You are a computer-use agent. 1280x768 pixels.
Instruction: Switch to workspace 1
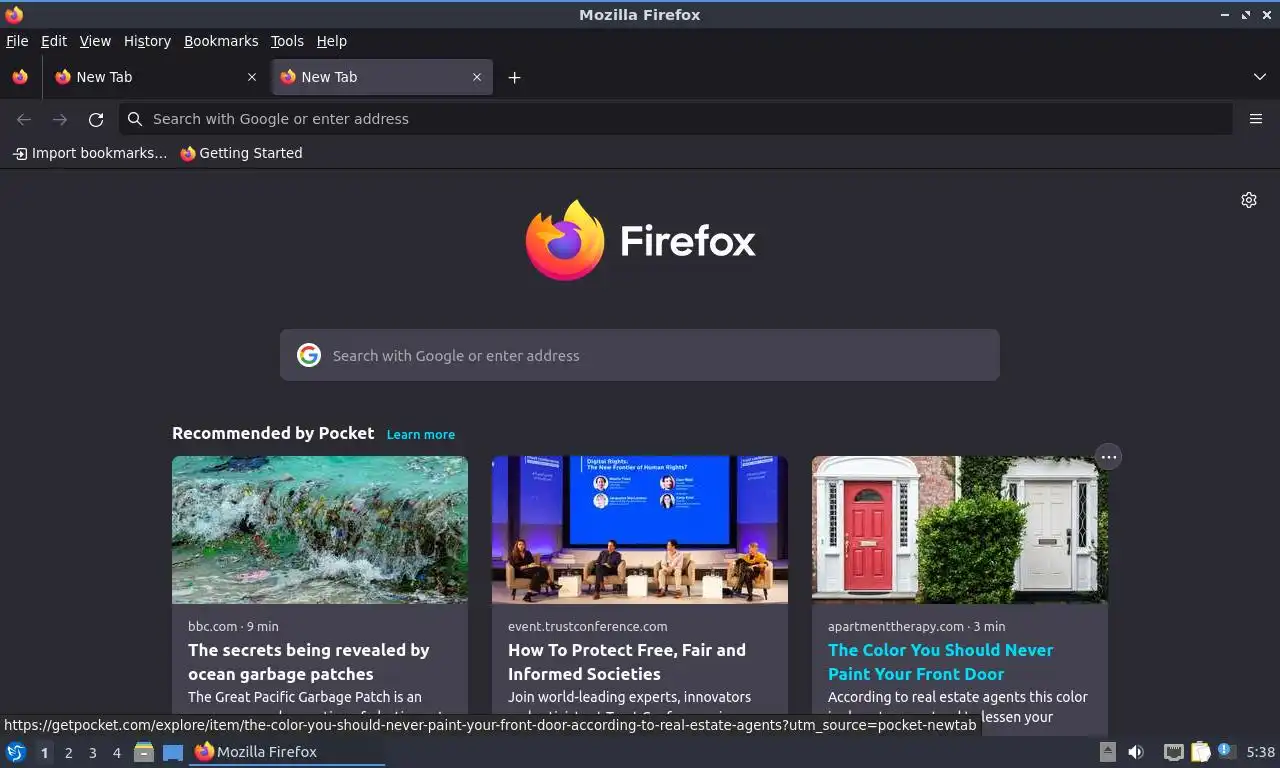(44, 753)
